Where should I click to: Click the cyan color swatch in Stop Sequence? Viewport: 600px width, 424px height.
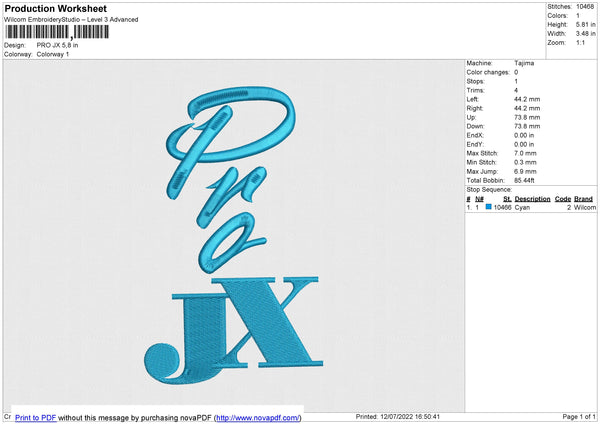tap(488, 207)
